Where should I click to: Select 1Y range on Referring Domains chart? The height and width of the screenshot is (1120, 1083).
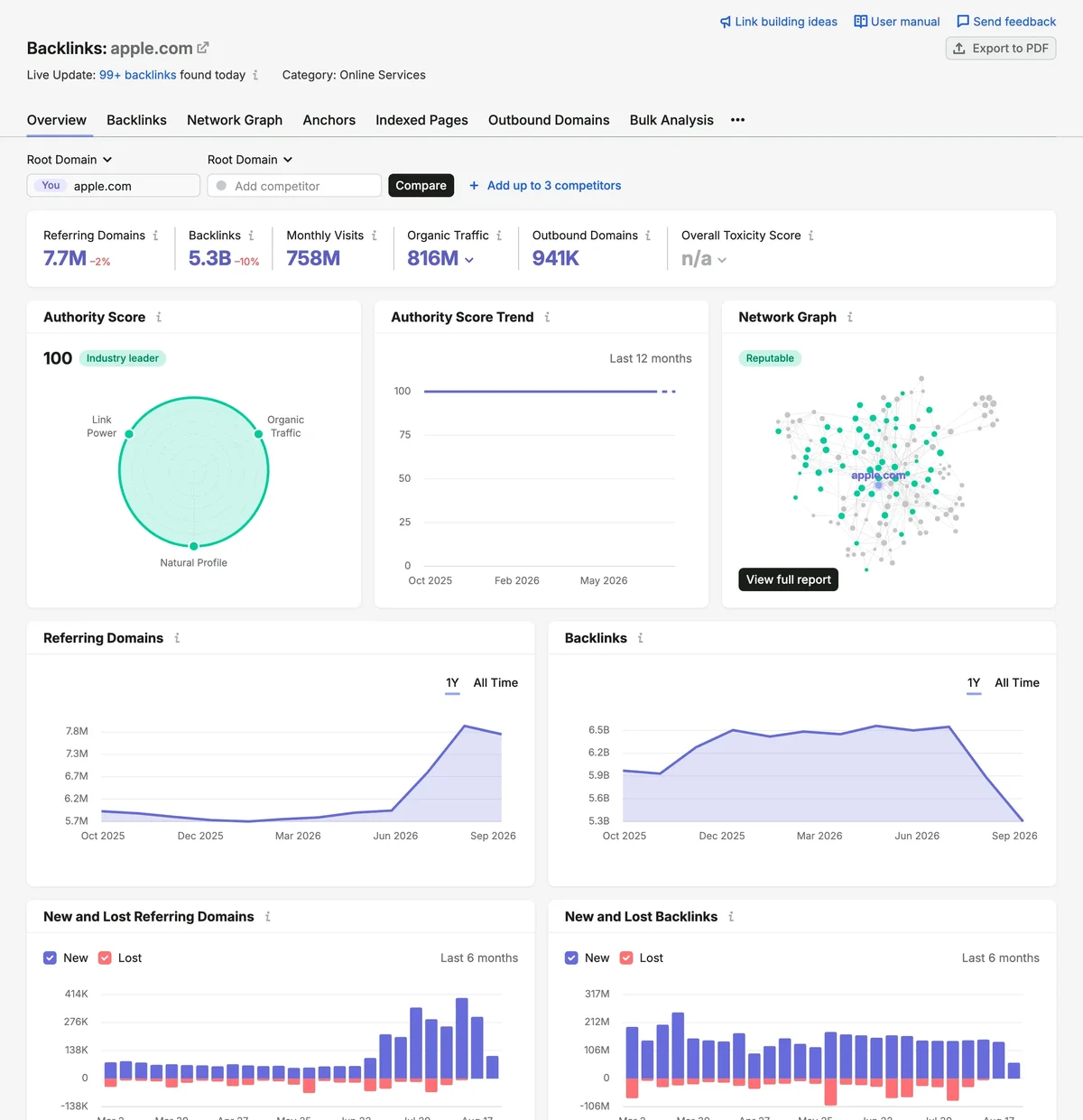(x=452, y=683)
